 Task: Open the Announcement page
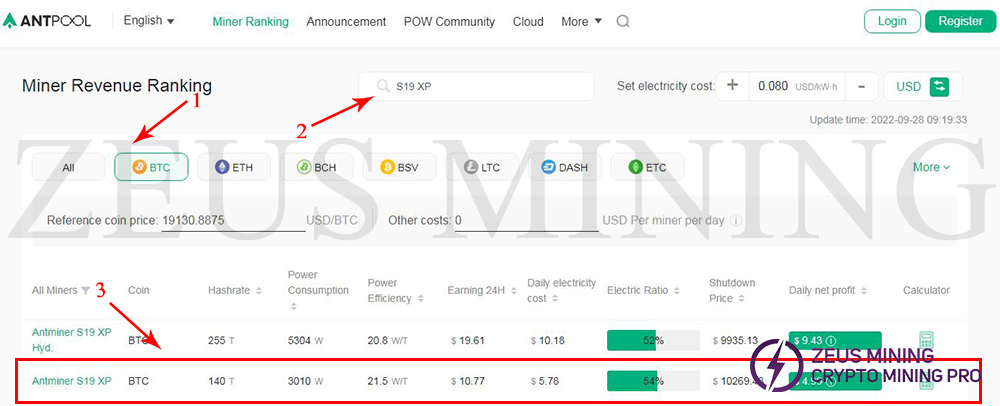[346, 21]
